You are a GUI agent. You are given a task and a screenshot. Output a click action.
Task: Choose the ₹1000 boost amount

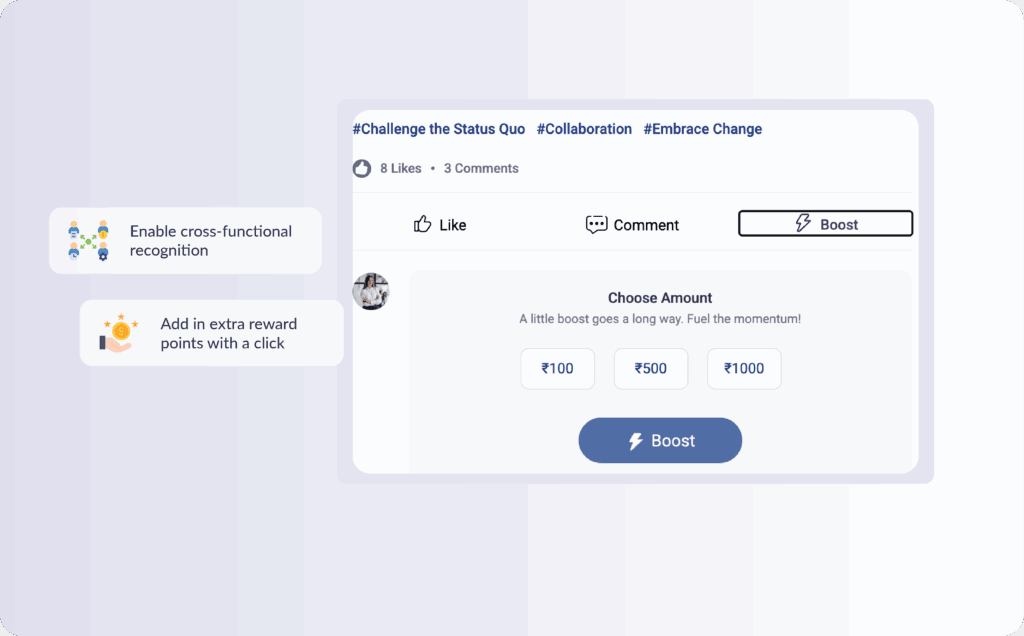pyautogui.click(x=743, y=369)
